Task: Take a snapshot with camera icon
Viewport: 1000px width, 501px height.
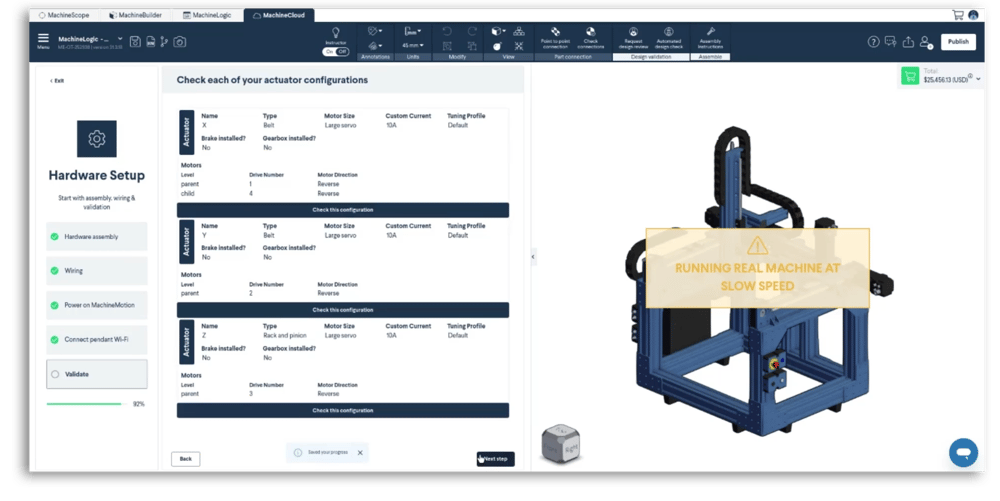Action: 180,41
